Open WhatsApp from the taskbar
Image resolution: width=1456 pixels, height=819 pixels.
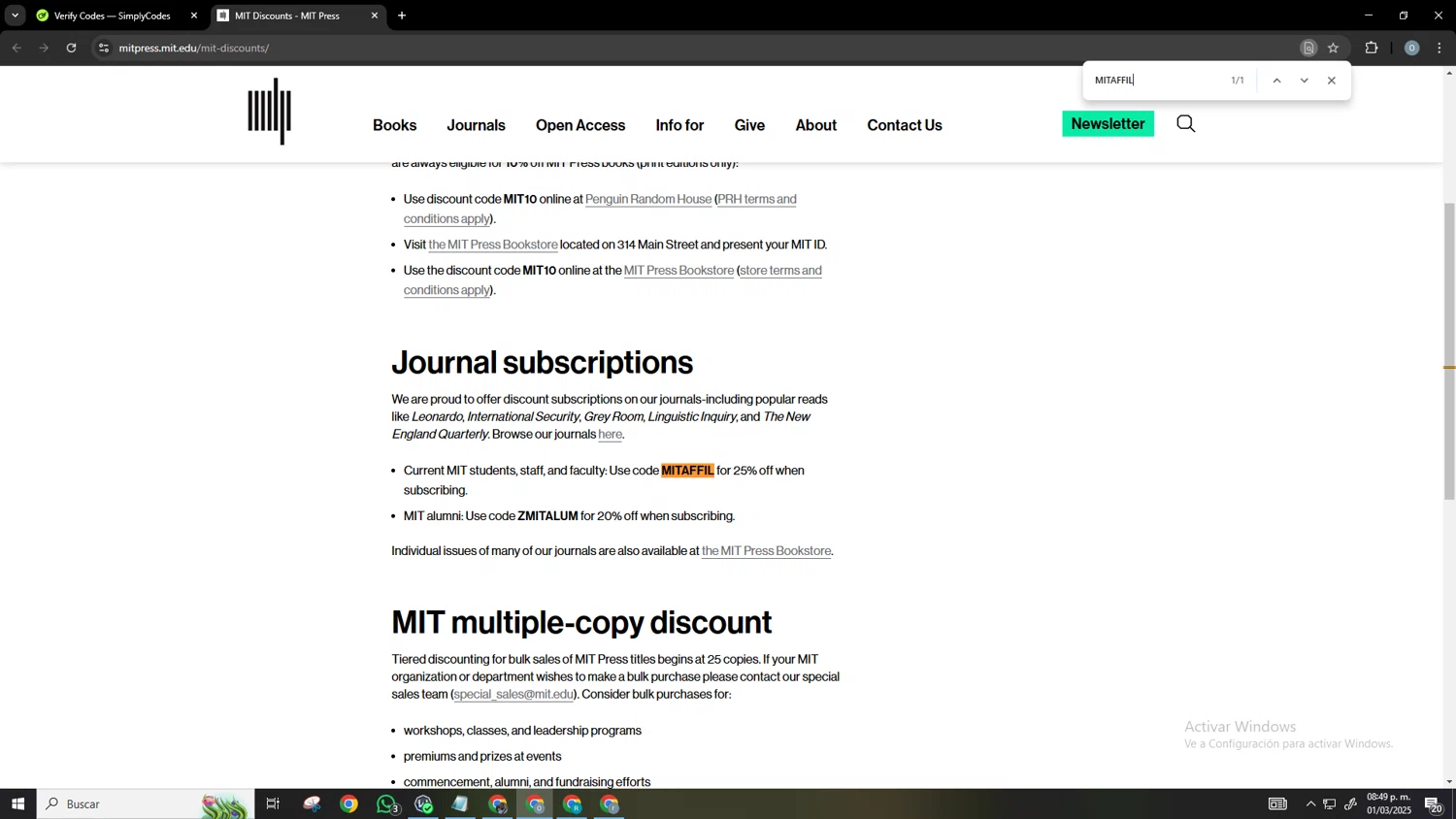(x=386, y=803)
